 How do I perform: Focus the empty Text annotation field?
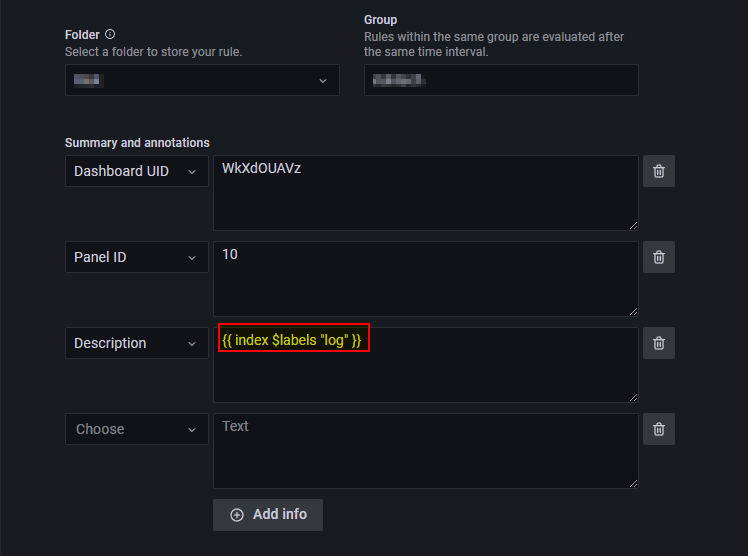click(x=426, y=451)
